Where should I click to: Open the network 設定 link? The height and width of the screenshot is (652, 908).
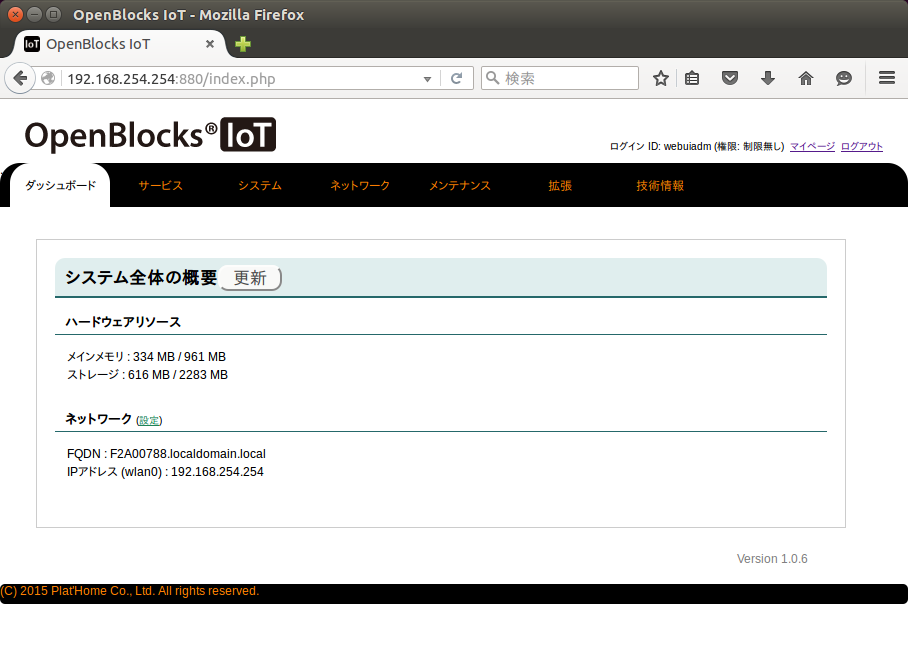click(x=149, y=420)
